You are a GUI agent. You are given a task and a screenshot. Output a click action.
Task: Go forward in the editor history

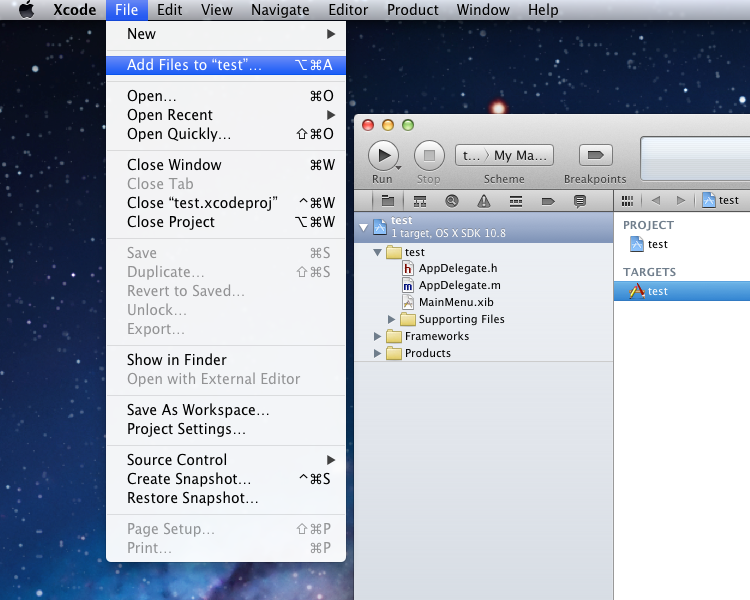coord(681,200)
